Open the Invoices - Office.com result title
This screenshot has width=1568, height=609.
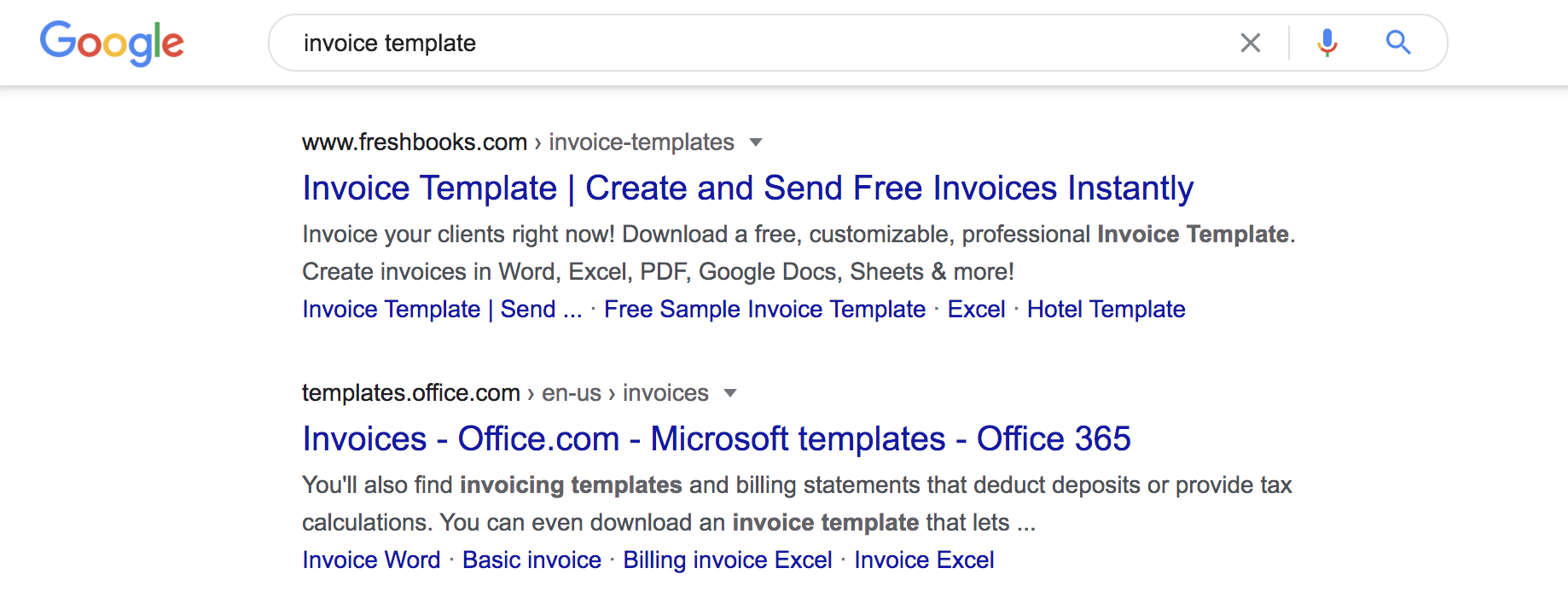coord(717,439)
